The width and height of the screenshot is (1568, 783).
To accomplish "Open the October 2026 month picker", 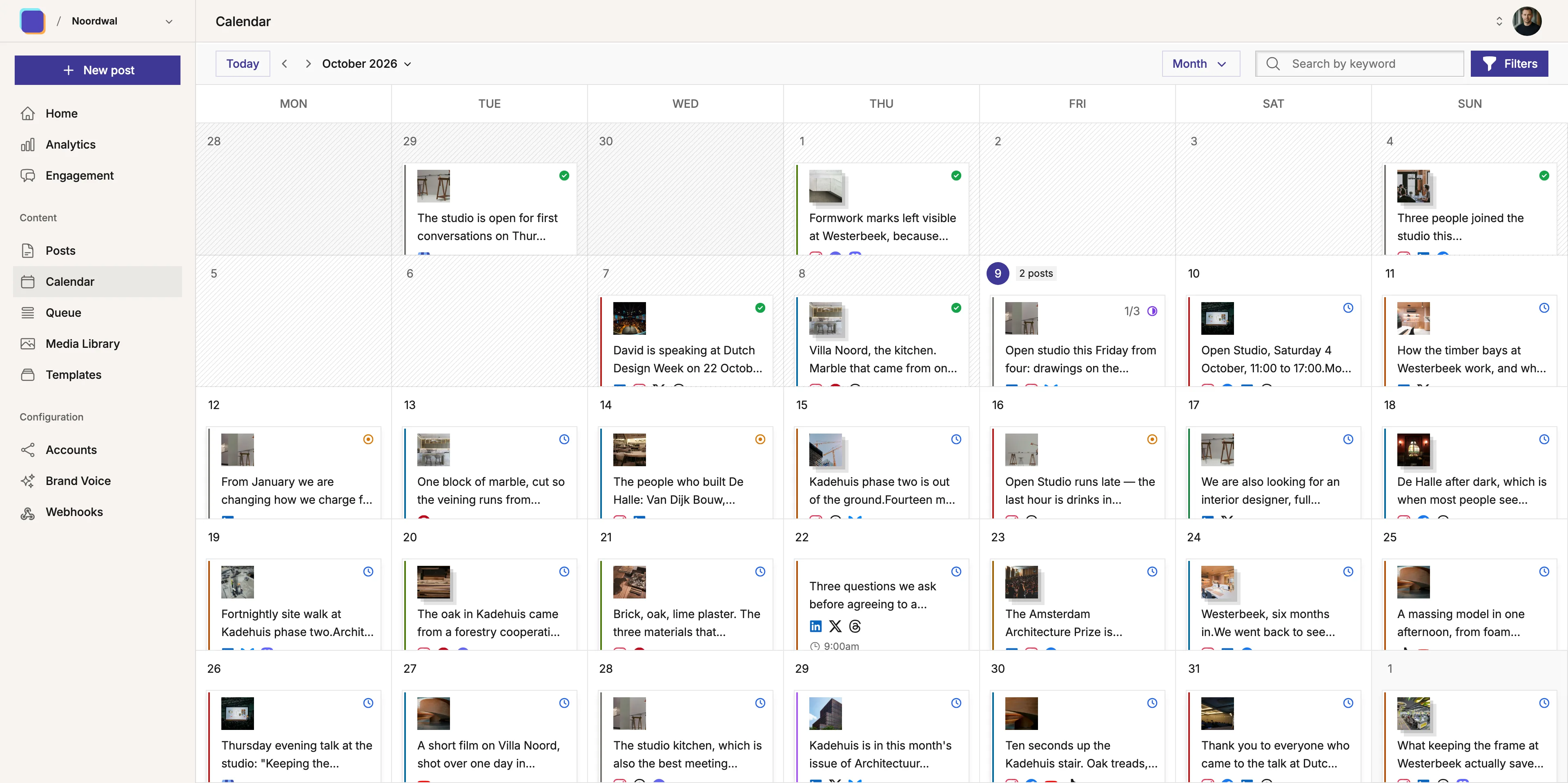I will click(x=367, y=64).
